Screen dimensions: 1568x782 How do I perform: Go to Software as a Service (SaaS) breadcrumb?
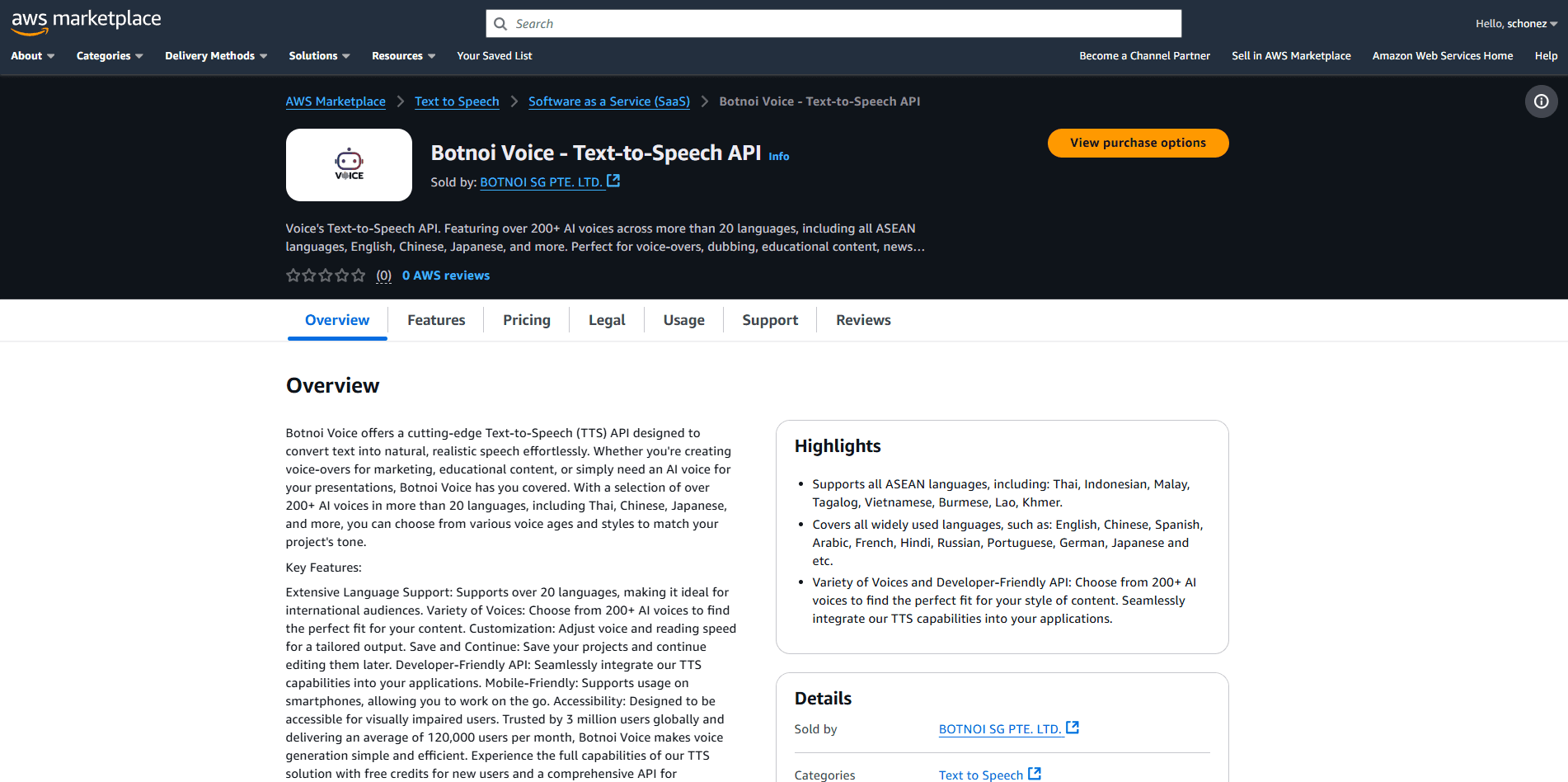click(609, 101)
